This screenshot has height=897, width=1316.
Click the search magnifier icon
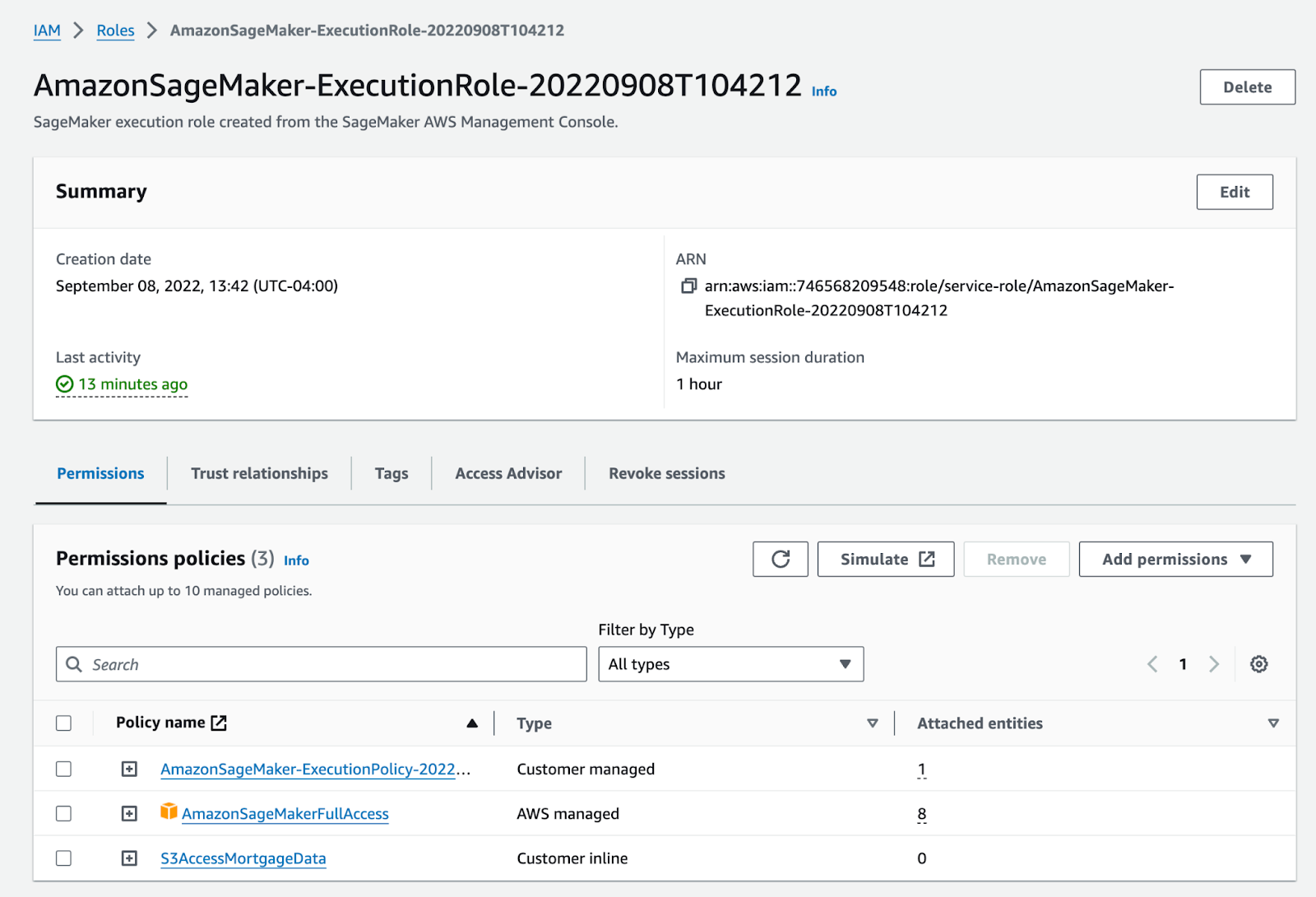point(74,664)
